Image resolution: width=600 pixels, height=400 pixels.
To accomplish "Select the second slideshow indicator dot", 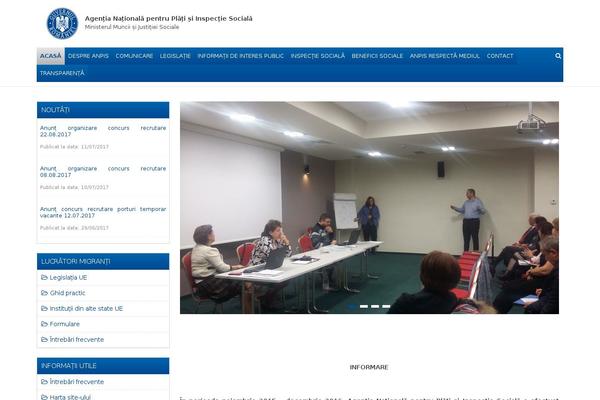I will [364, 306].
